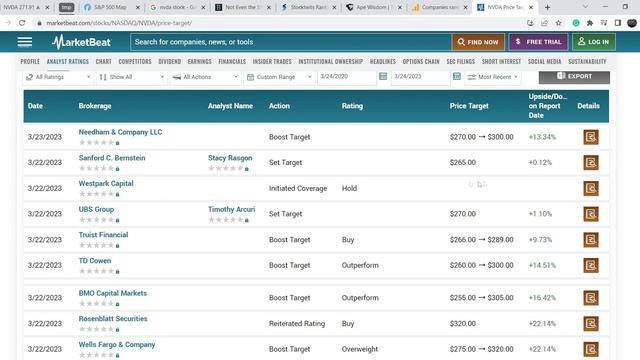The height and width of the screenshot is (360, 640).
Task: Open details for TD Cowen row
Action: point(591,265)
